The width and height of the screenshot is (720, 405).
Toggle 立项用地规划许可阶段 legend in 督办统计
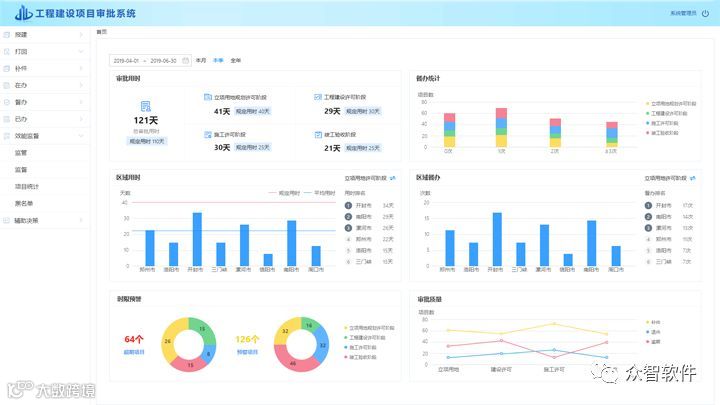point(671,104)
